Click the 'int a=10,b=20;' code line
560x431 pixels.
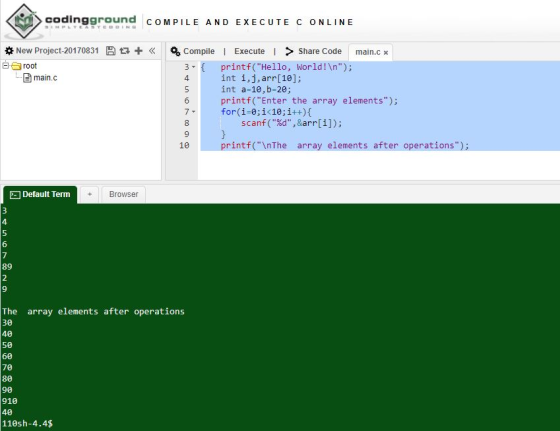(256, 89)
